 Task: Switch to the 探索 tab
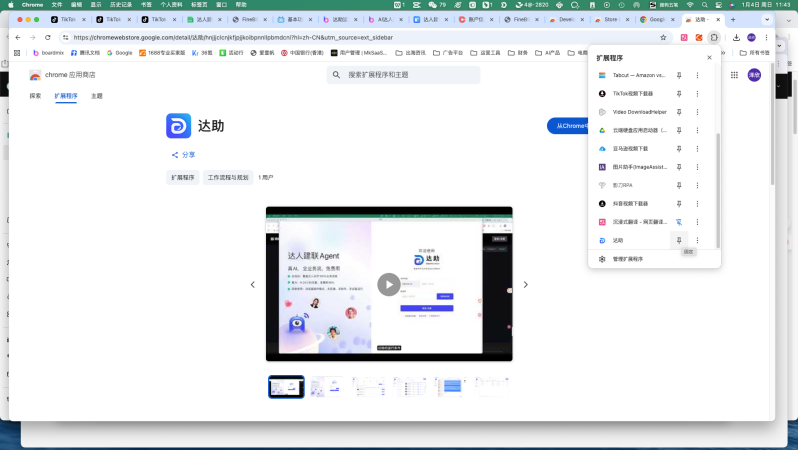click(35, 96)
